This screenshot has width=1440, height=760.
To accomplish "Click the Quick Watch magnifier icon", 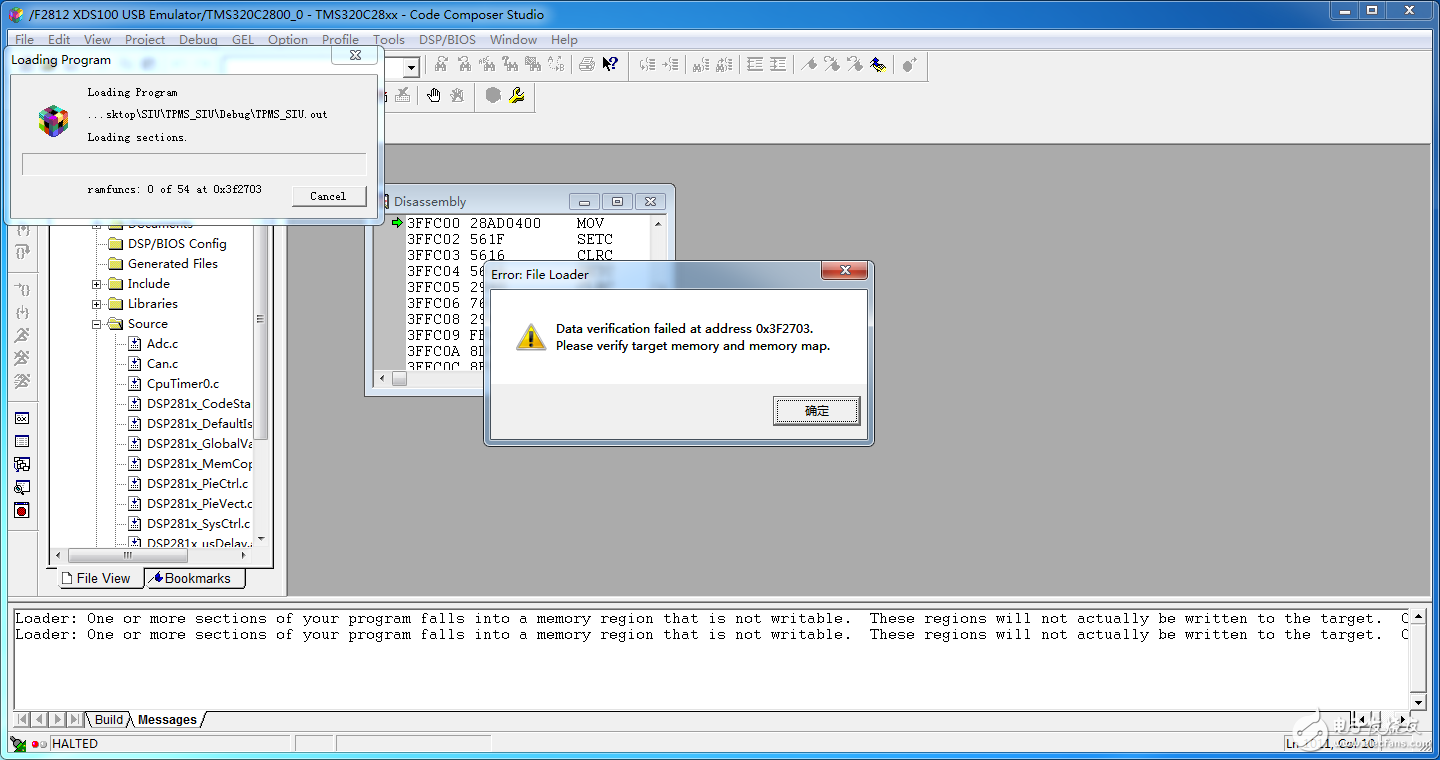I will (x=21, y=487).
